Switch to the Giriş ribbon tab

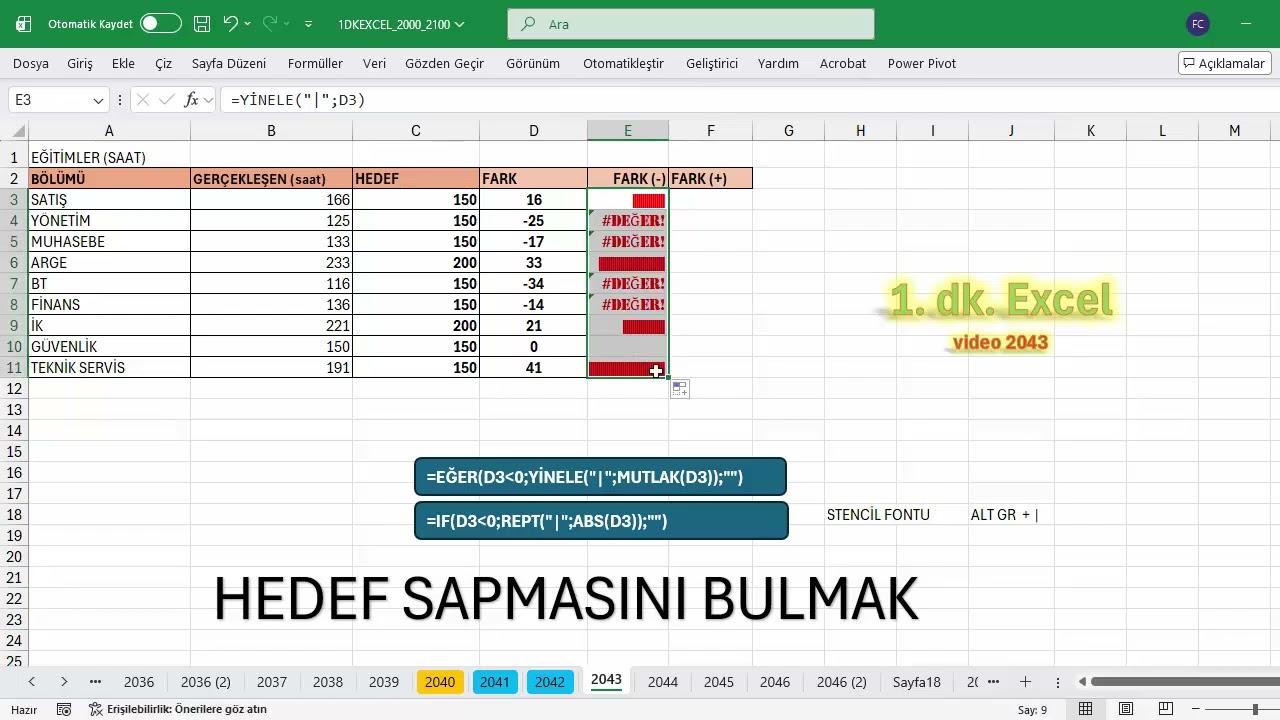(80, 63)
